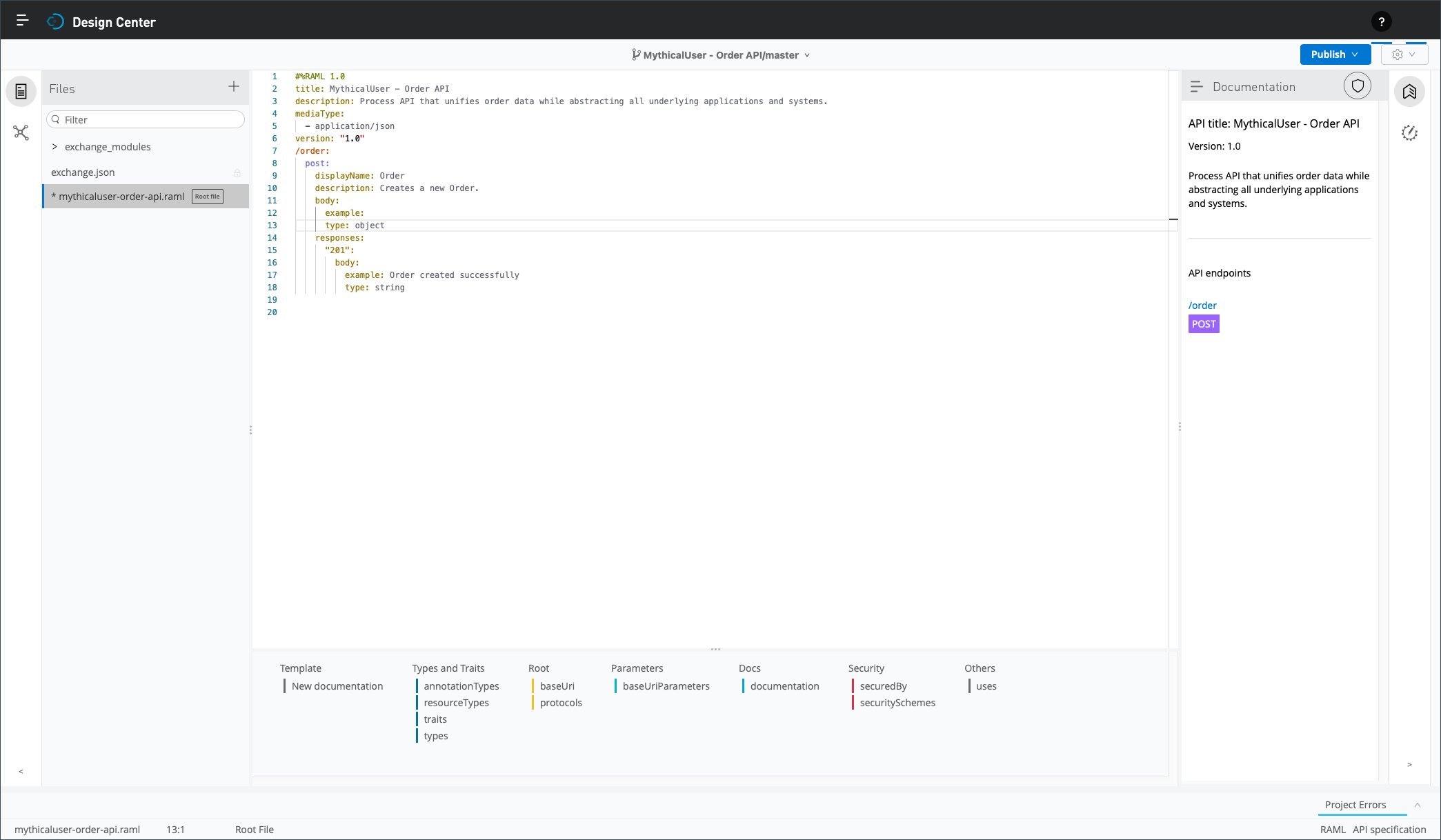Open the Project Errors tab
1441x840 pixels.
(1355, 805)
